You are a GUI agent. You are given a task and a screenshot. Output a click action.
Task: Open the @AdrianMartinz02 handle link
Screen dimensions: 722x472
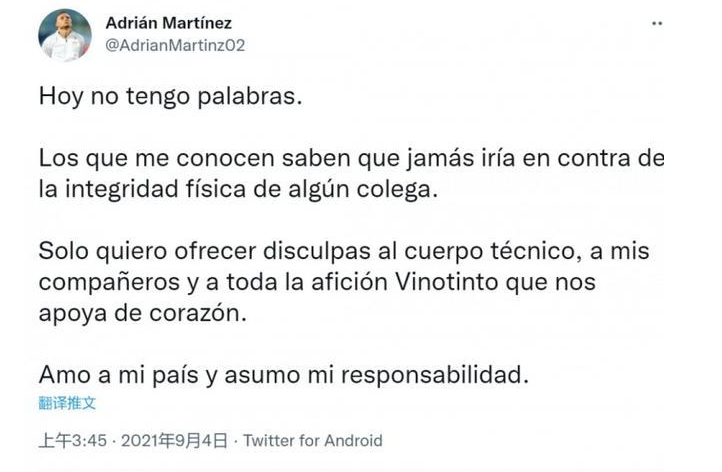(x=175, y=45)
